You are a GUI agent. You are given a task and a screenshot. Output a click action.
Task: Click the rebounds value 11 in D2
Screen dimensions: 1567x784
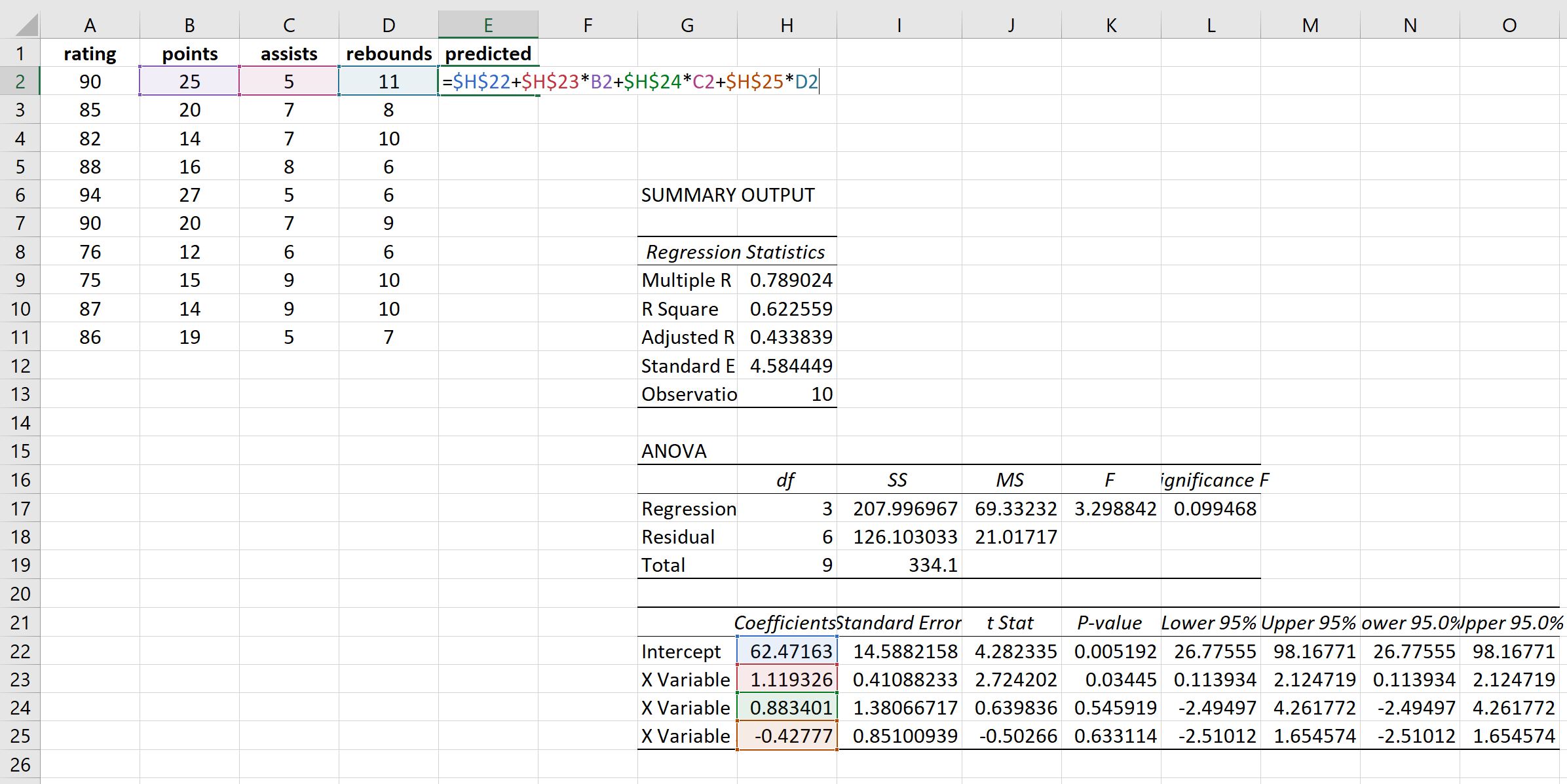click(388, 81)
